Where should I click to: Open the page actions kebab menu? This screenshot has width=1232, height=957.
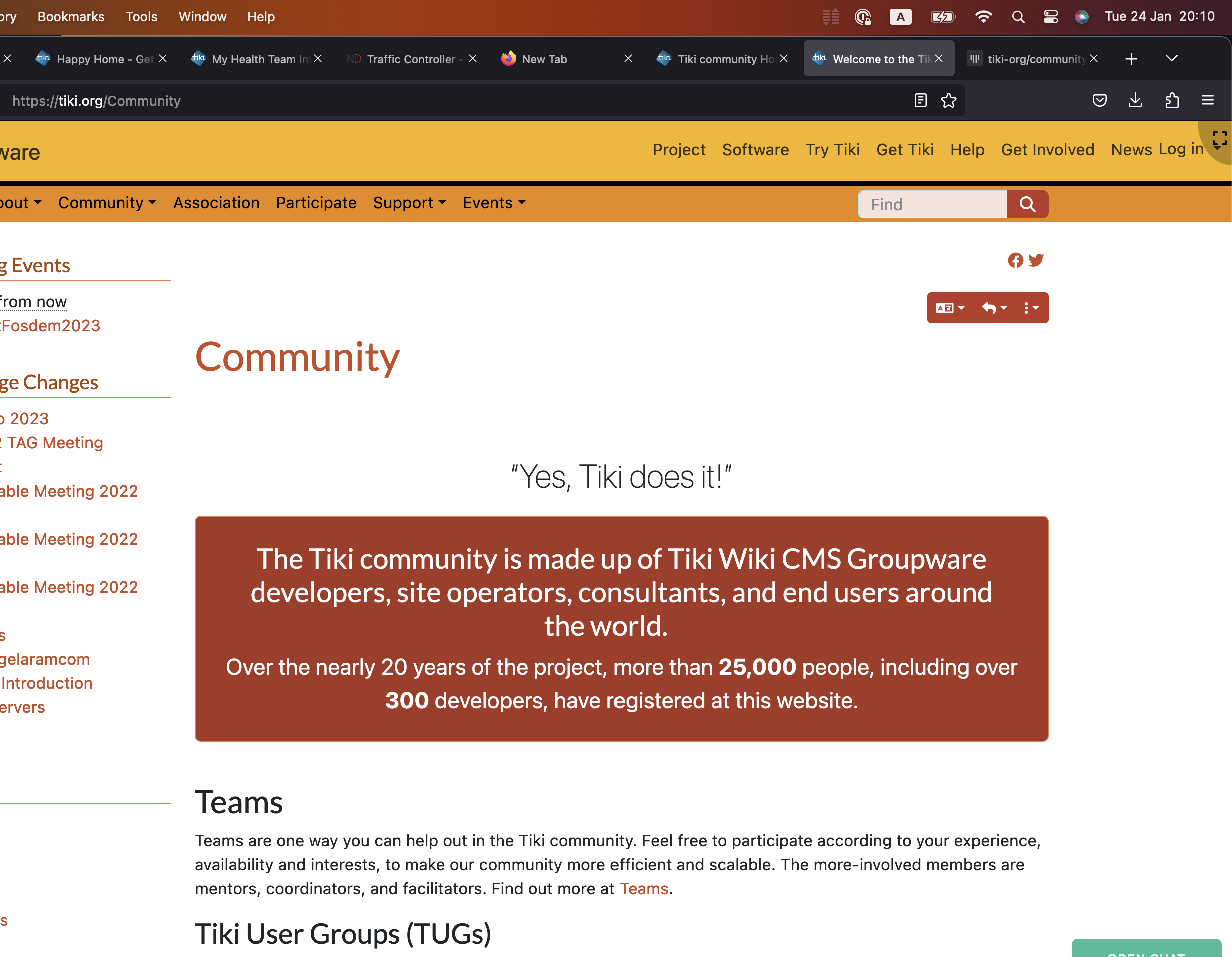point(1032,307)
